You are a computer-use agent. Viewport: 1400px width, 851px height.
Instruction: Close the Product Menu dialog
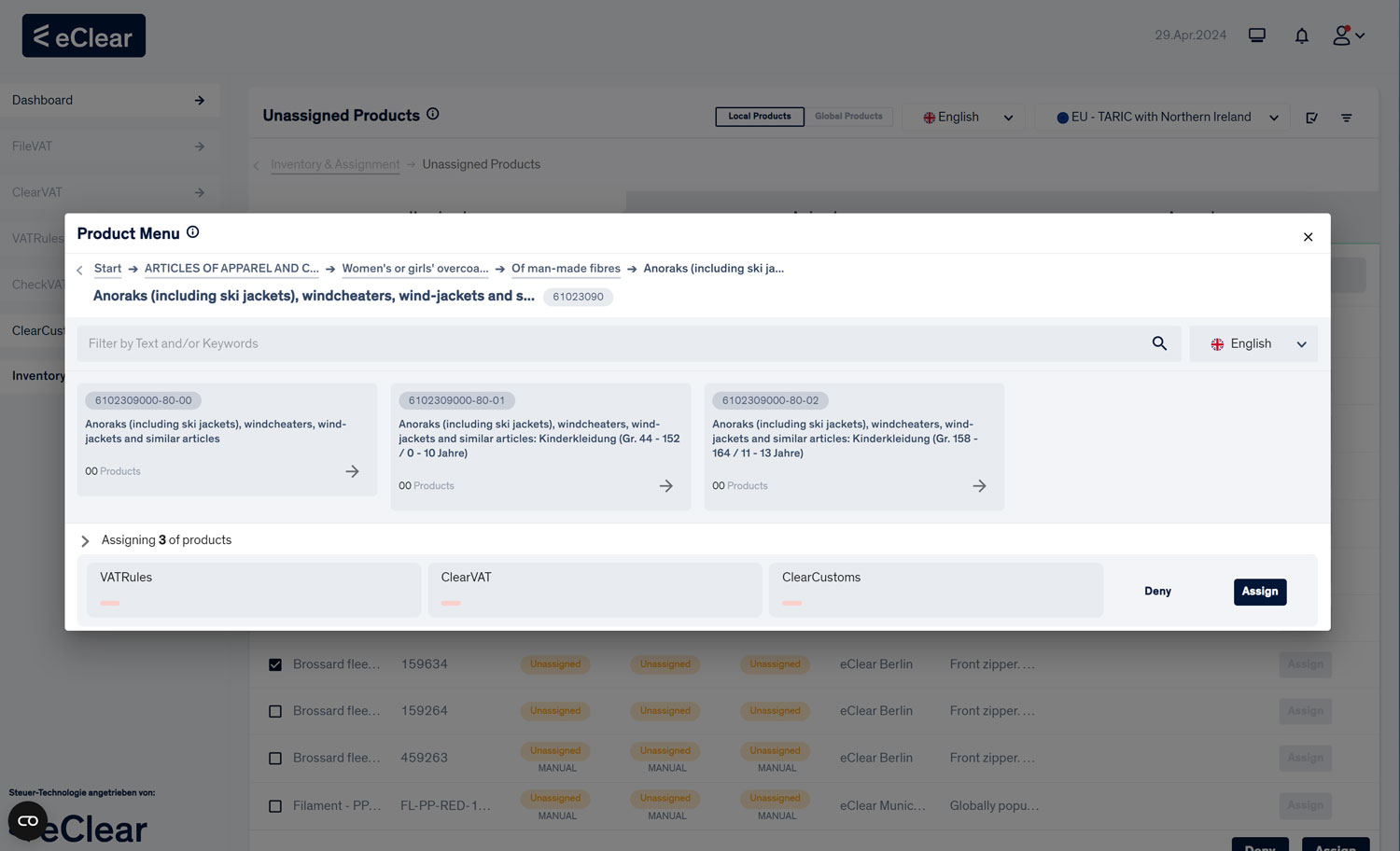(x=1308, y=237)
